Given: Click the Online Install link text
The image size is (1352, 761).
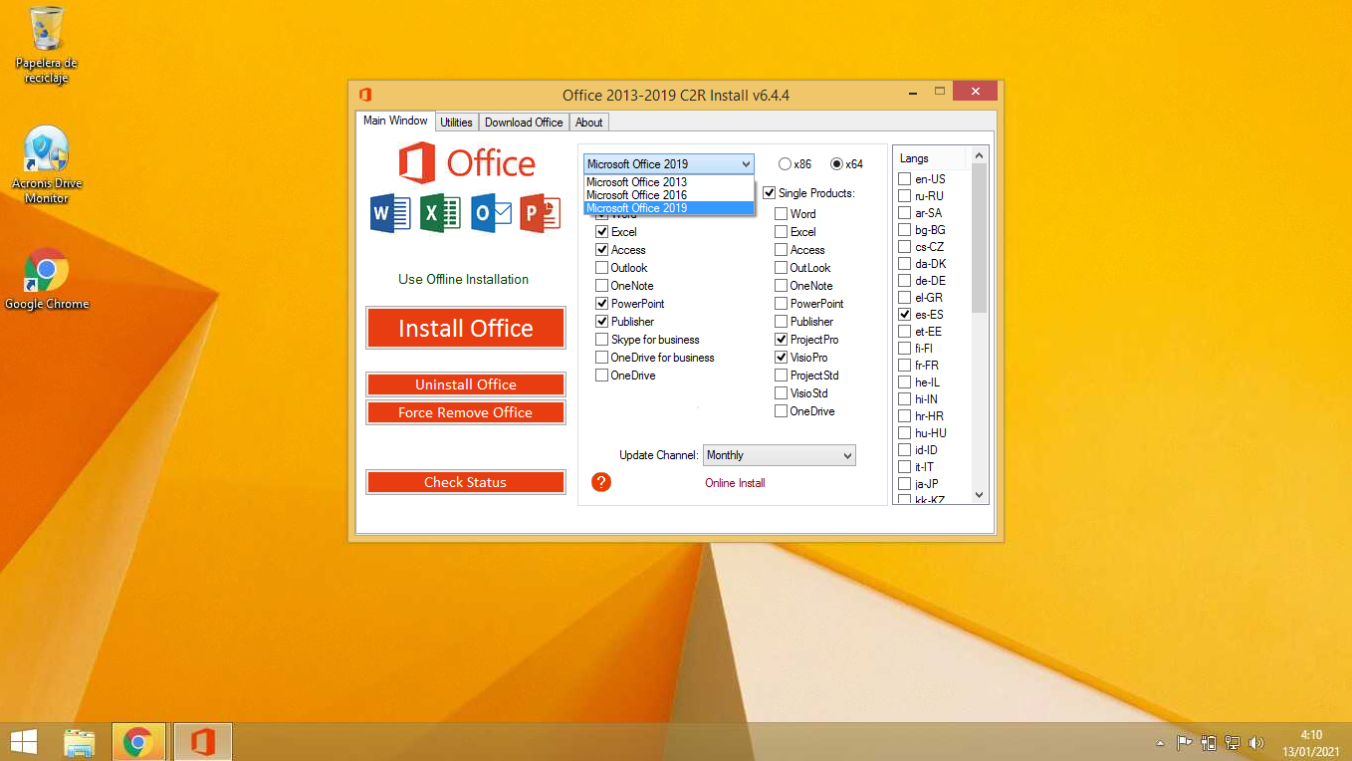Looking at the screenshot, I should coord(735,483).
